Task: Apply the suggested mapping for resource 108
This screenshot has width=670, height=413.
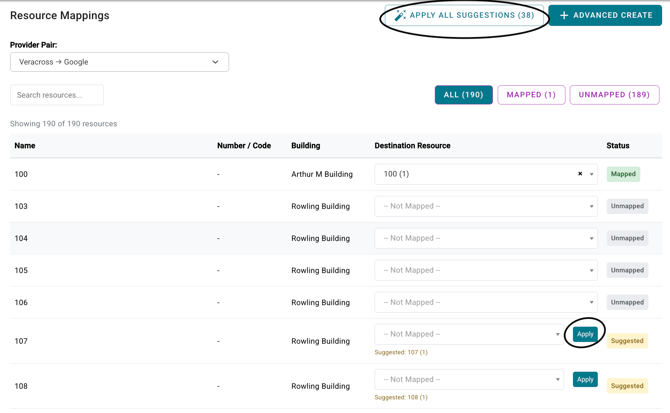Action: pyautogui.click(x=585, y=379)
